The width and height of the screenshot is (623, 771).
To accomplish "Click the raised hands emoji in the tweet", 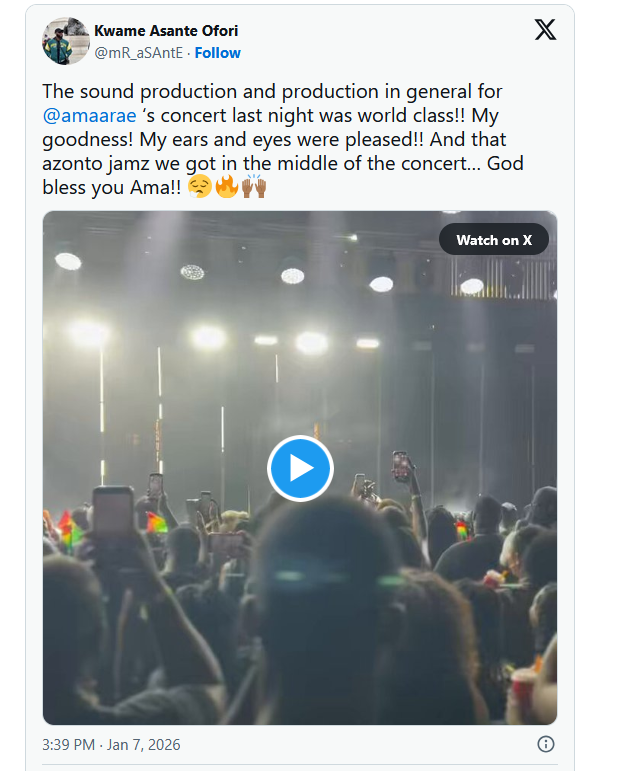I will pyautogui.click(x=254, y=187).
